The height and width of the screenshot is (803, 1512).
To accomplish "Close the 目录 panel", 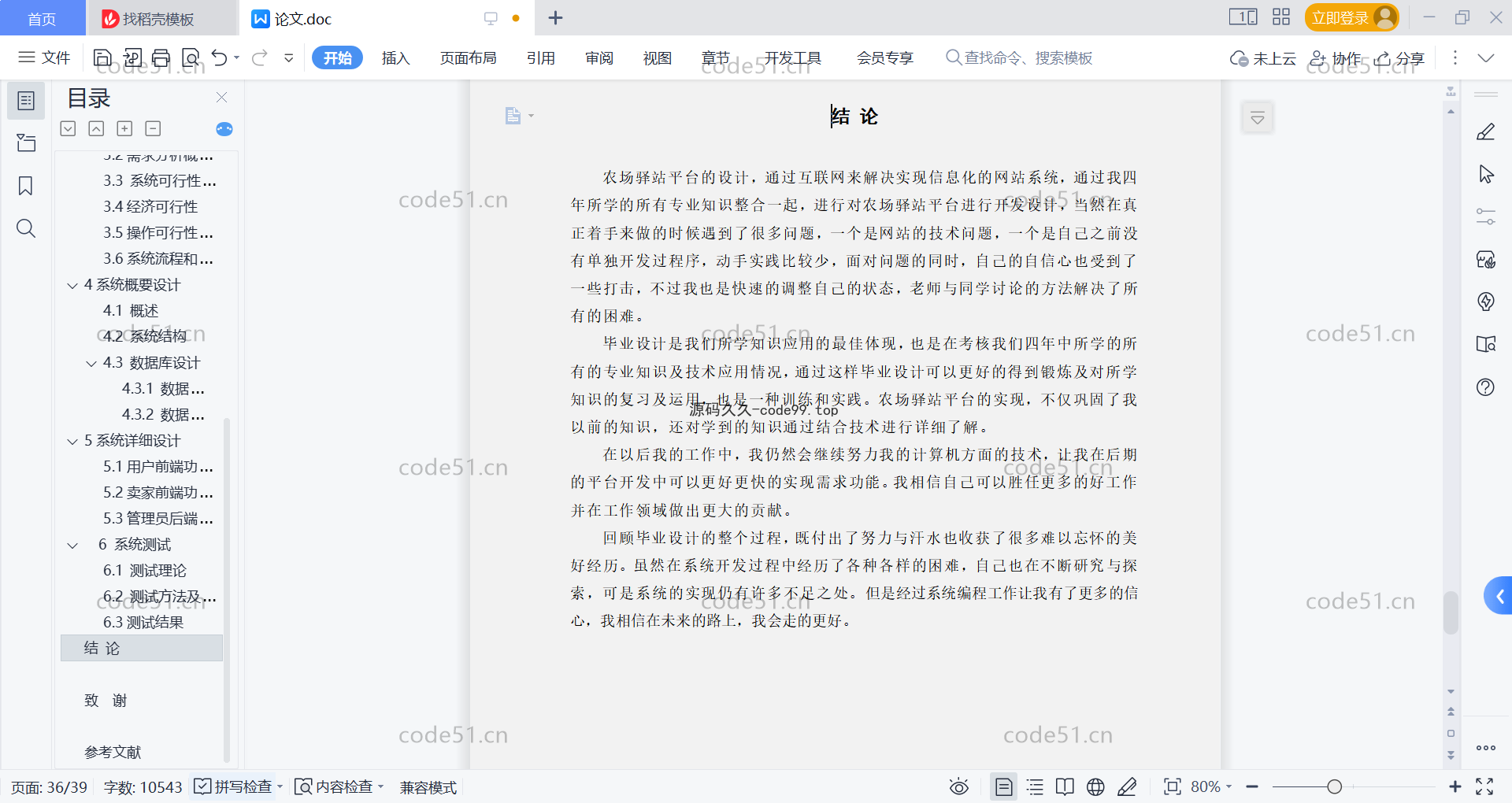I will [x=222, y=98].
